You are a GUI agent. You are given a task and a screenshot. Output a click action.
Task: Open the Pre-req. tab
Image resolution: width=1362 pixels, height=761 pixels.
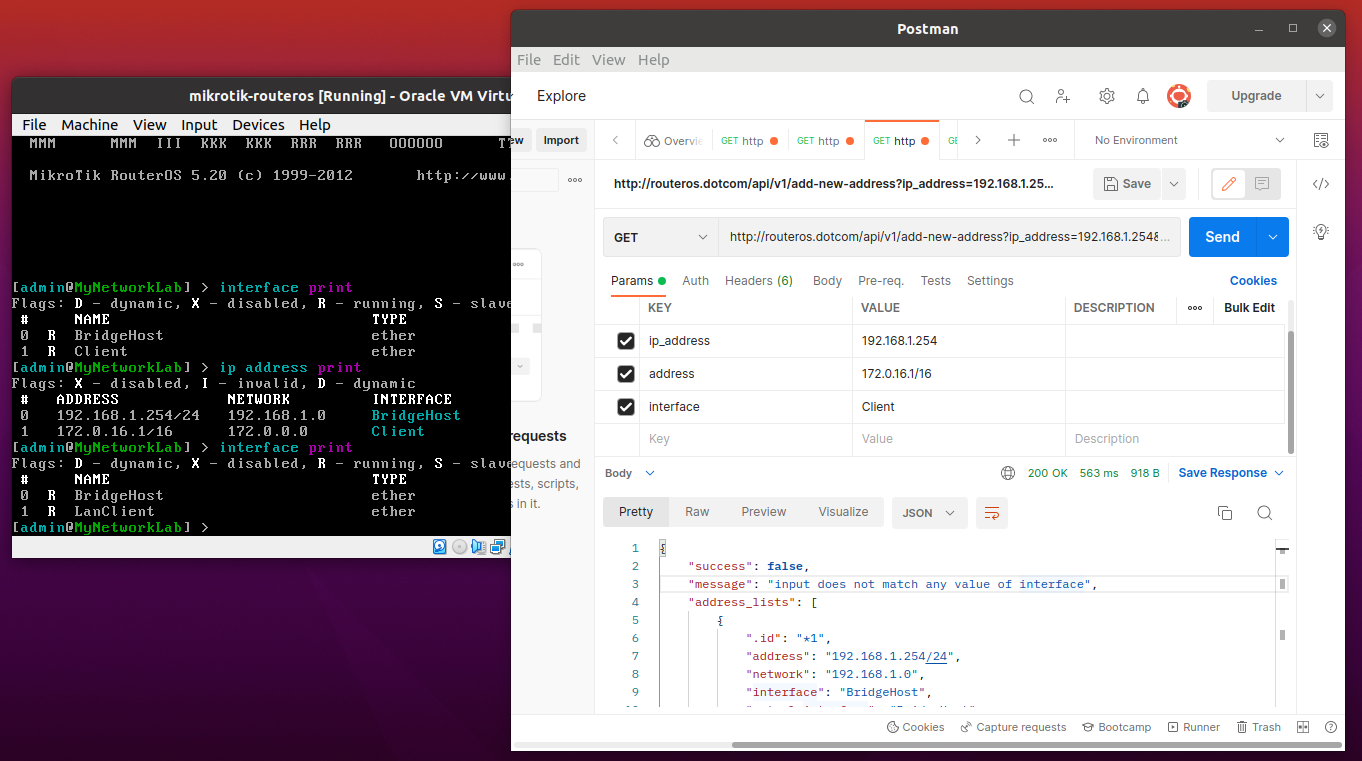(x=881, y=281)
